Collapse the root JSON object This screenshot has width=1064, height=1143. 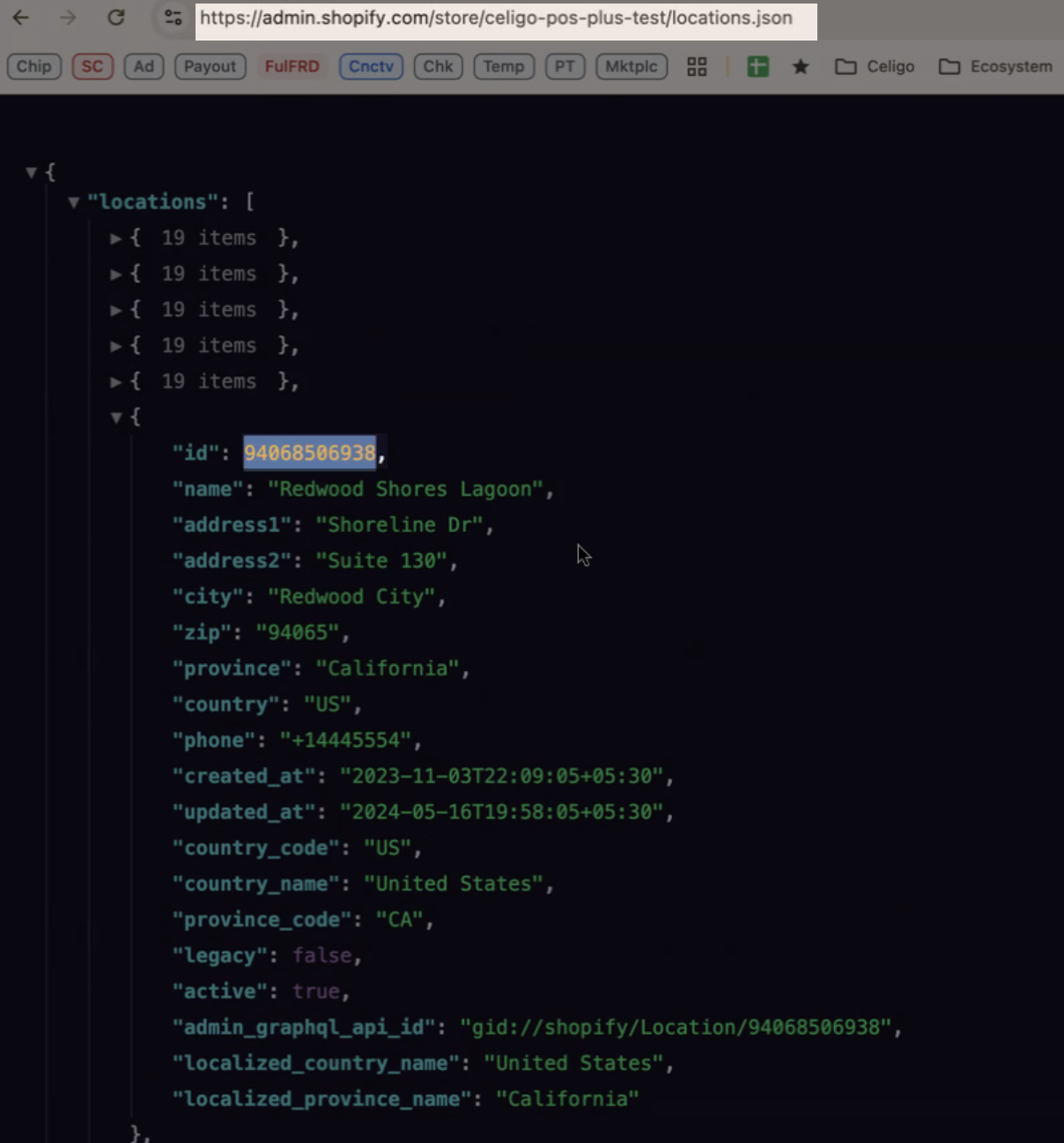point(32,173)
